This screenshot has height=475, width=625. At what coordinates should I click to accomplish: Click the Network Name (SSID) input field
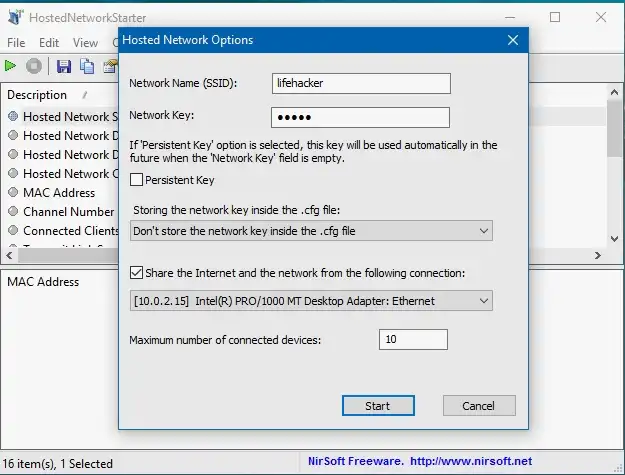[362, 83]
